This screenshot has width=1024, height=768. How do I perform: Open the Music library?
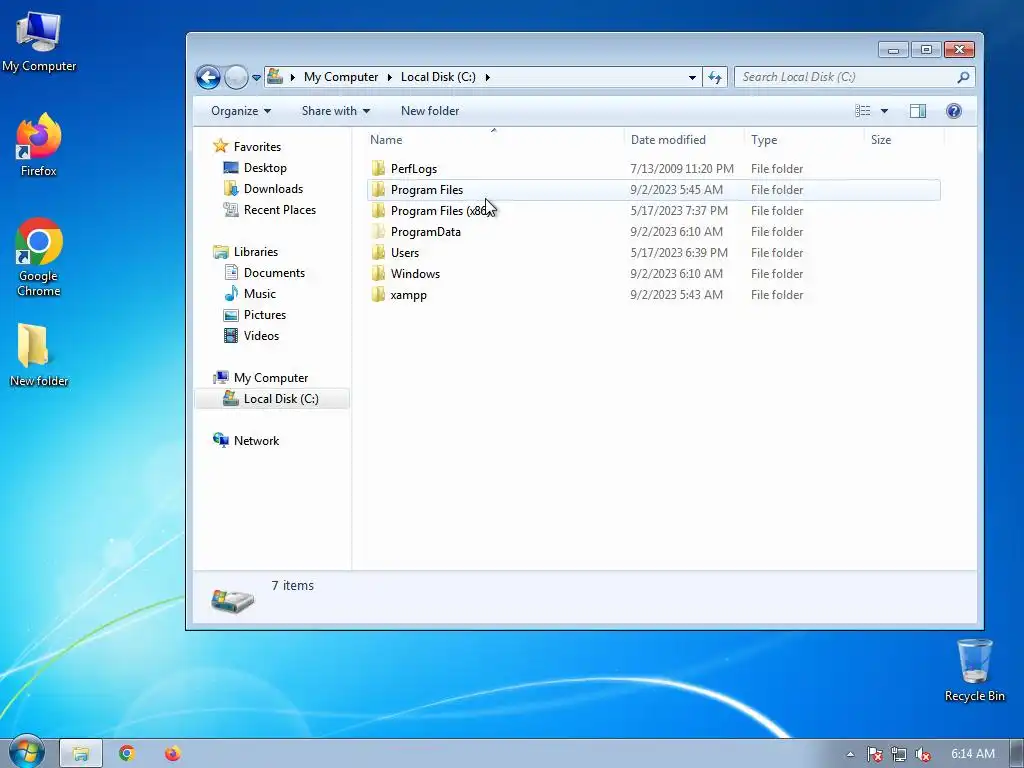click(259, 294)
